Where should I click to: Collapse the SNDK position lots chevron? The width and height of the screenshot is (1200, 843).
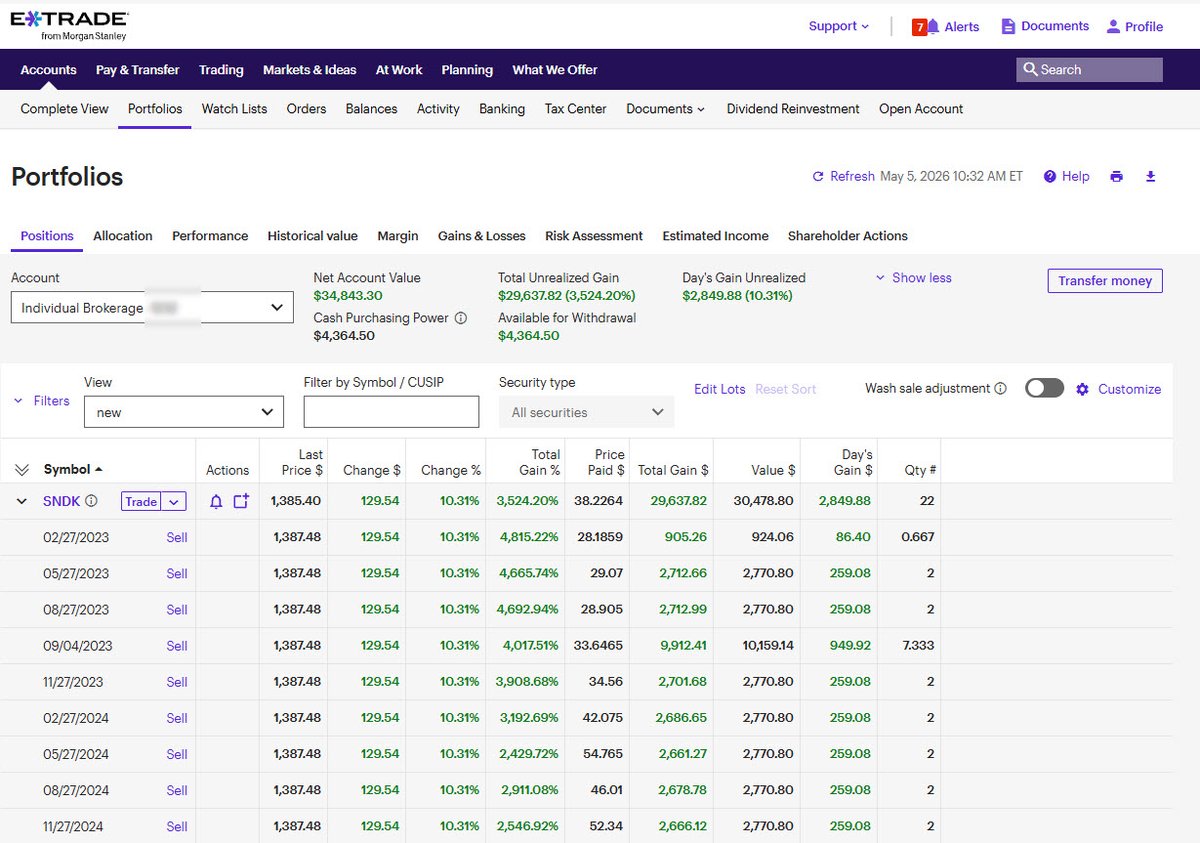(x=22, y=501)
